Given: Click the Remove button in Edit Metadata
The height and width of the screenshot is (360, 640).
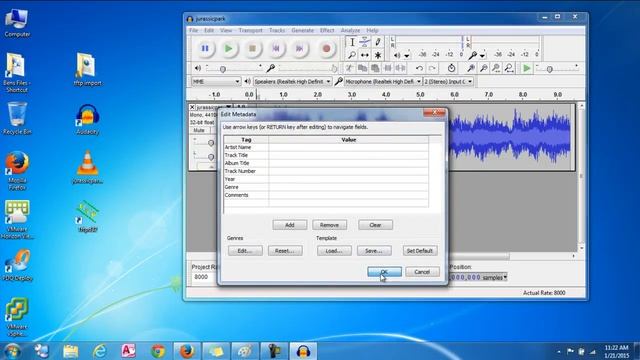Looking at the screenshot, I should [x=329, y=225].
